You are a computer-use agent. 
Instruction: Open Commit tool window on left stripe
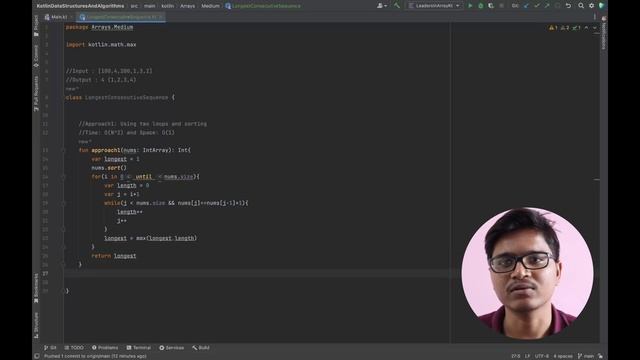tap(36, 56)
